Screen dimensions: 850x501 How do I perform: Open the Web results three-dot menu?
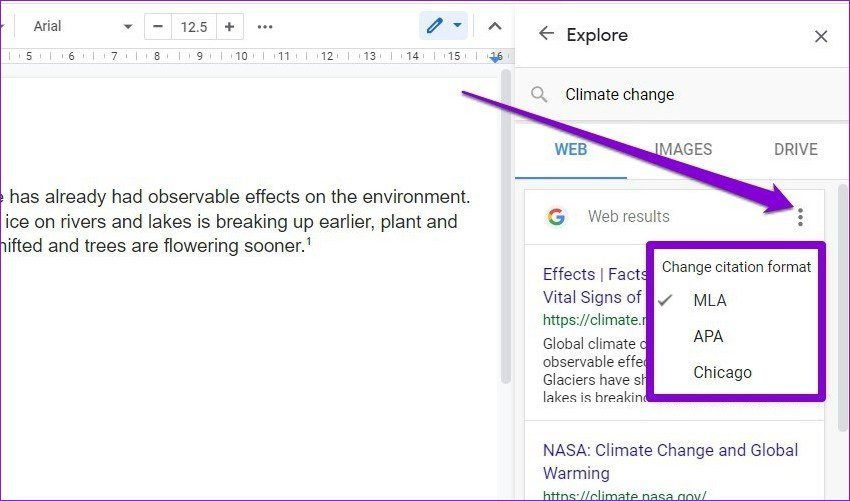(x=800, y=217)
